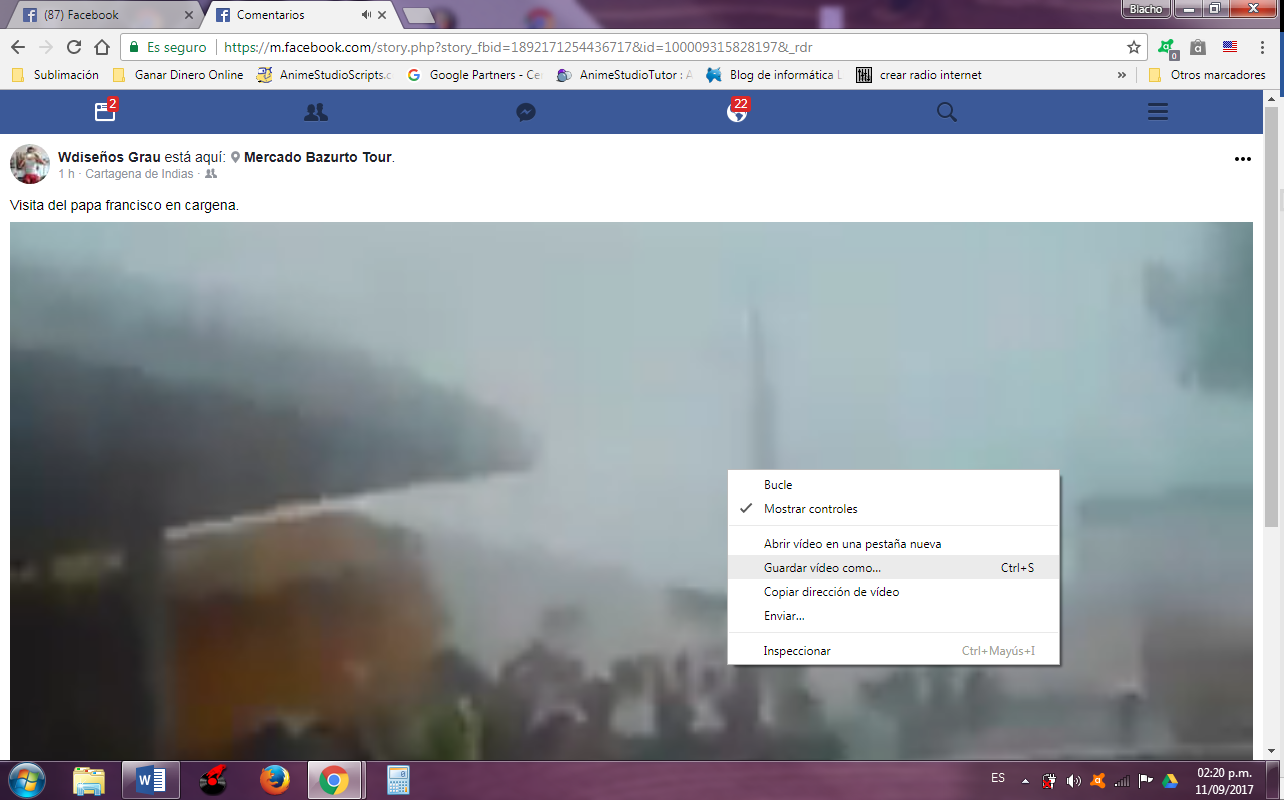Image resolution: width=1284 pixels, height=800 pixels.
Task: Click the friends icon in the Facebook navbar
Action: (x=315, y=112)
